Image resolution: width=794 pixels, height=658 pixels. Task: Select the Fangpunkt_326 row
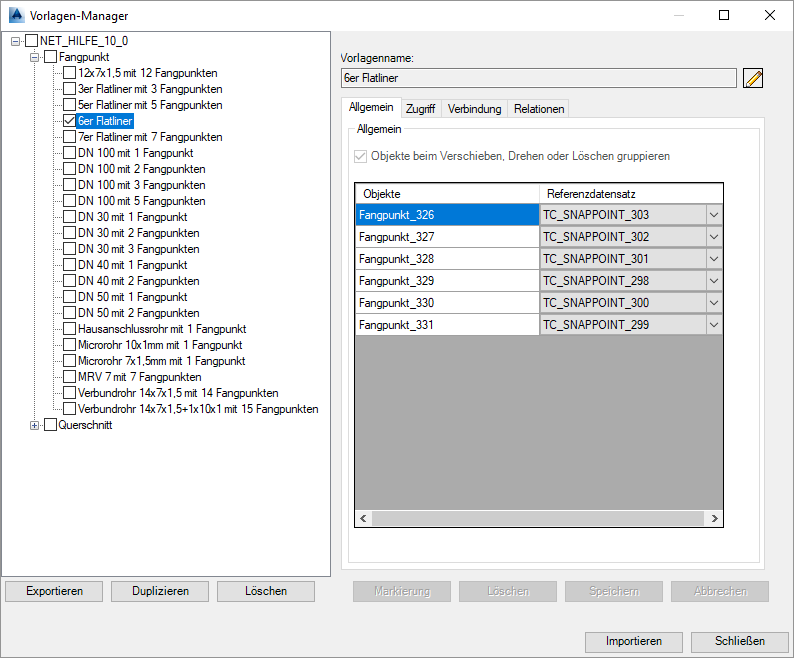[x=448, y=215]
